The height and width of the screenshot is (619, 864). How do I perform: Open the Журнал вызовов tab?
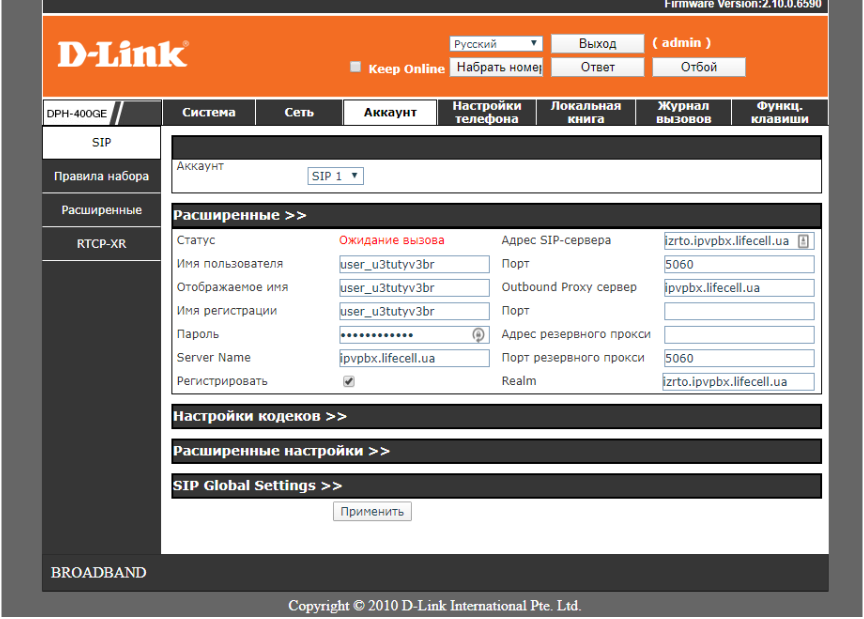683,112
